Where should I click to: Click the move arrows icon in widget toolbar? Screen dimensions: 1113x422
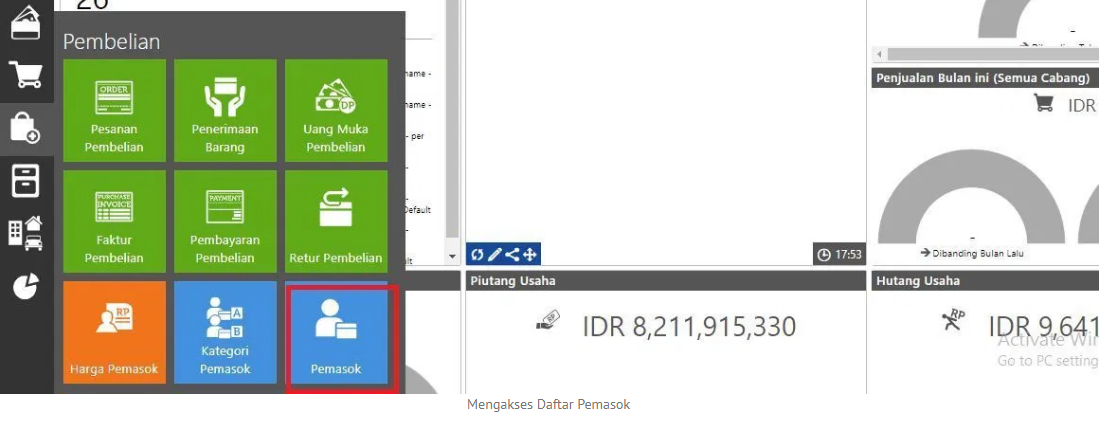tap(530, 255)
